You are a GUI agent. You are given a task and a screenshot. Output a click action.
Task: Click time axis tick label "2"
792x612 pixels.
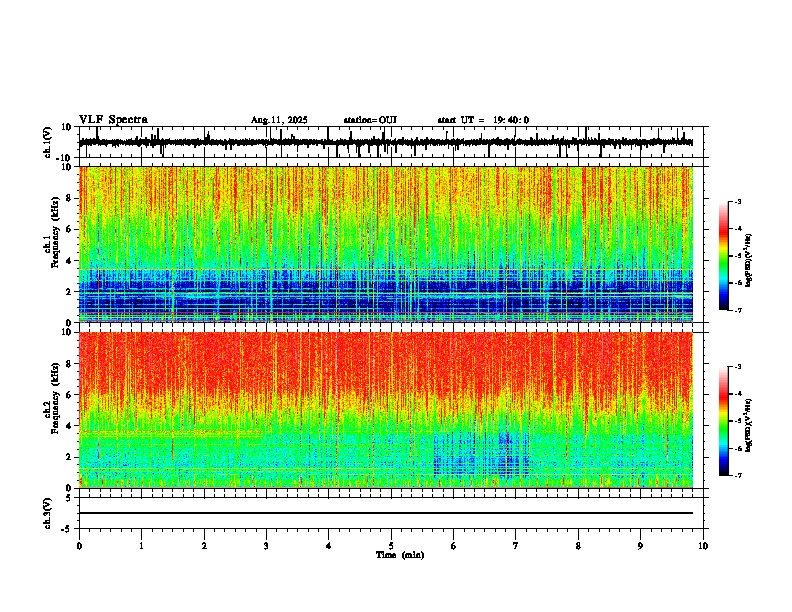tap(204, 546)
